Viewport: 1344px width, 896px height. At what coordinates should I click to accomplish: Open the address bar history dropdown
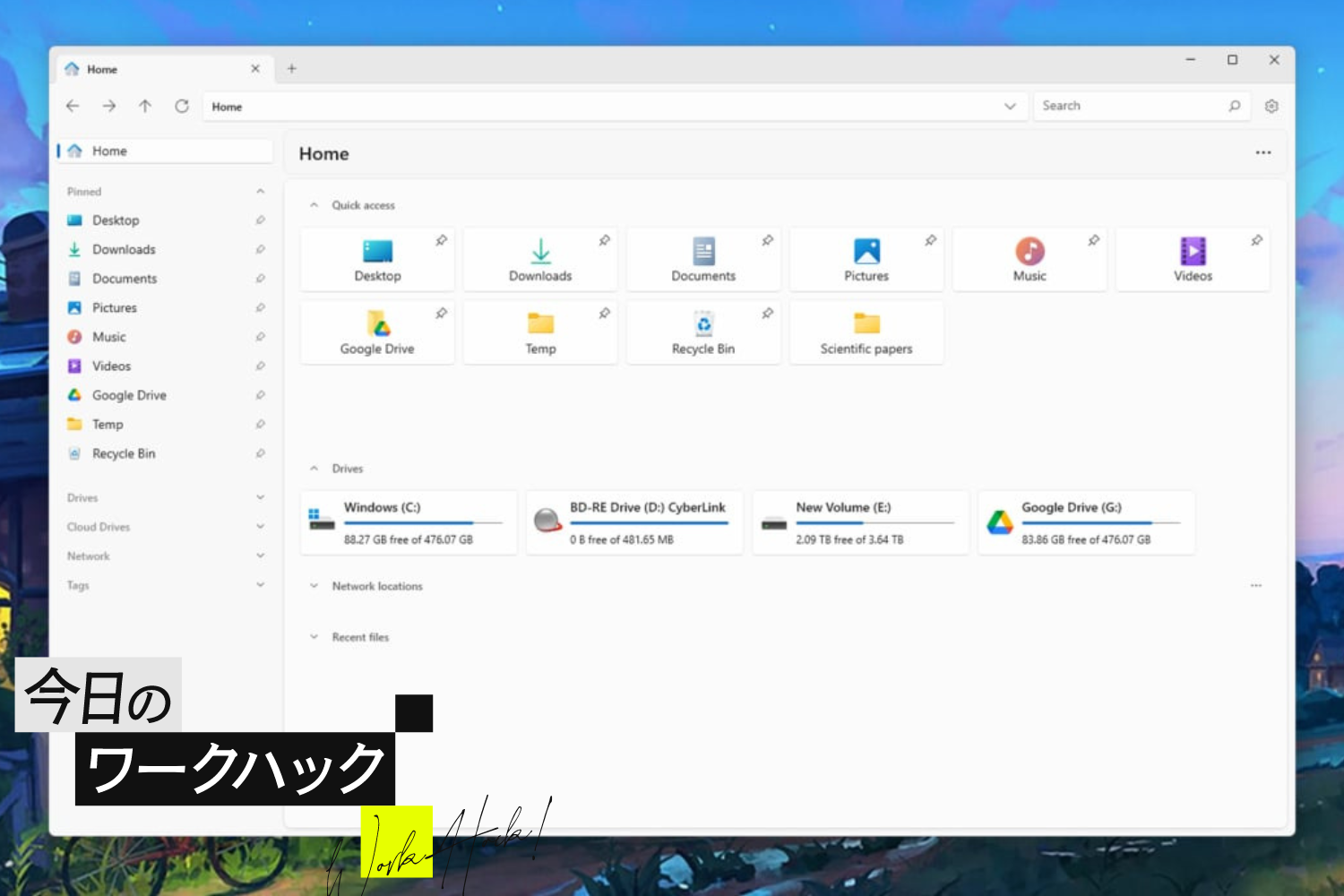(x=1011, y=106)
